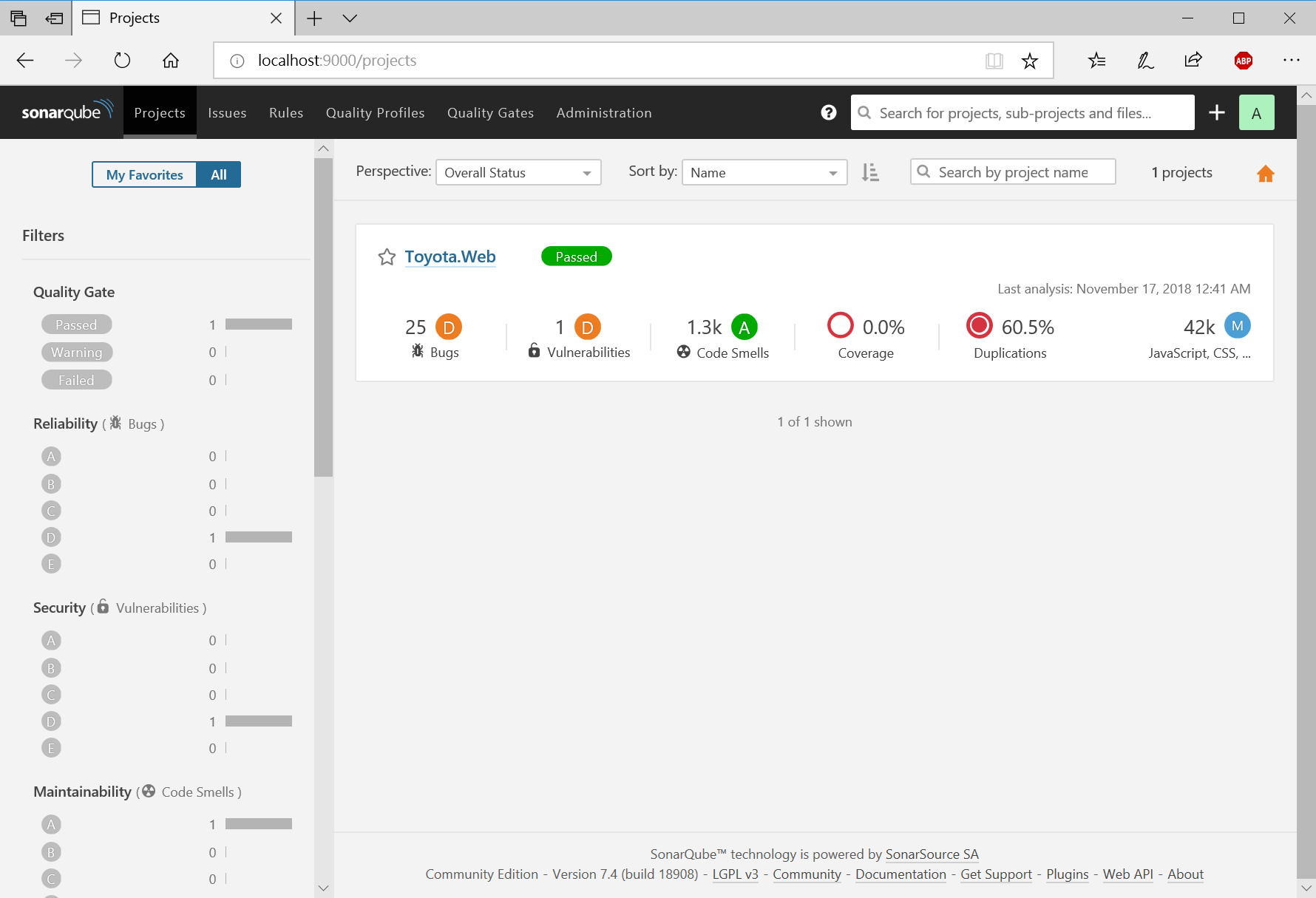Open the favorites hub icon
Viewport: 1316px width, 898px height.
tap(1097, 61)
